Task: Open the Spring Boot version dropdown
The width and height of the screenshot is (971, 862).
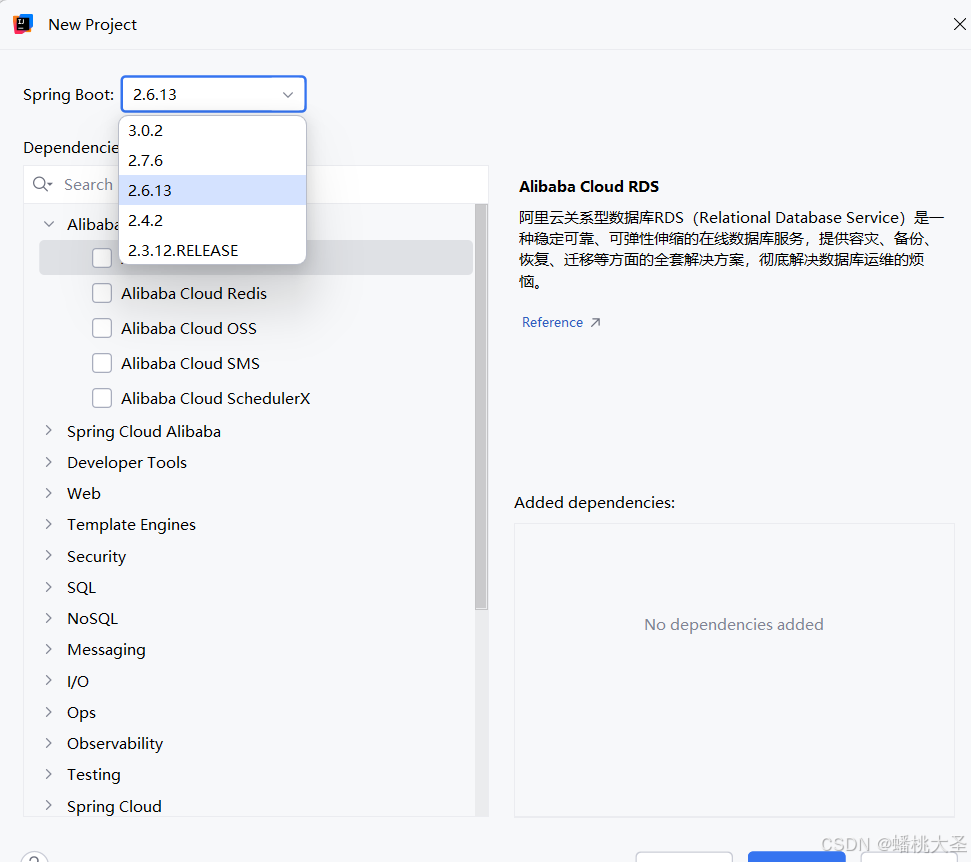Action: (x=214, y=94)
